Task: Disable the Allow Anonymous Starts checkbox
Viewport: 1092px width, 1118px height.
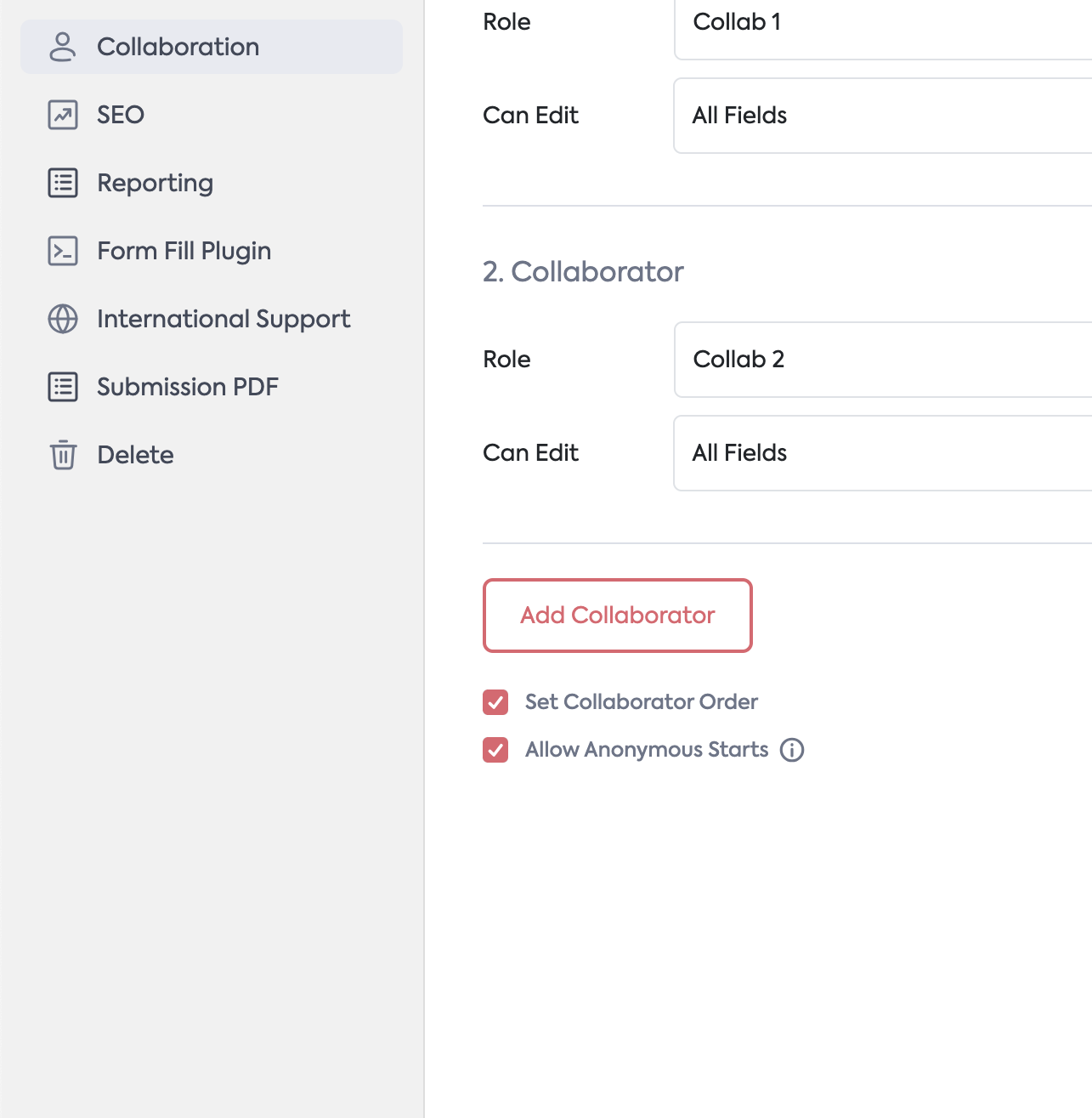Action: pos(495,750)
